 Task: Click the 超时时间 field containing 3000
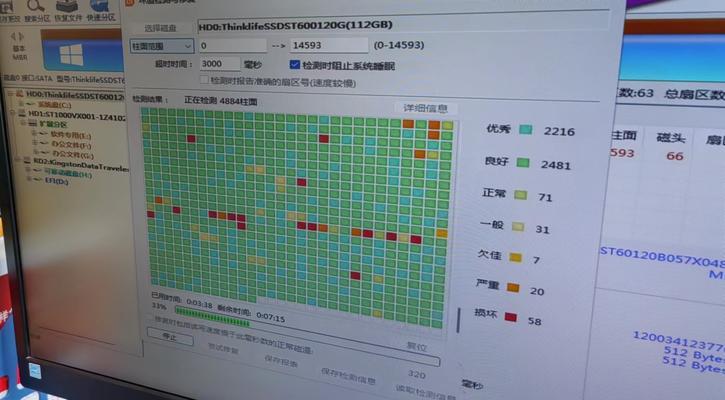click(220, 64)
